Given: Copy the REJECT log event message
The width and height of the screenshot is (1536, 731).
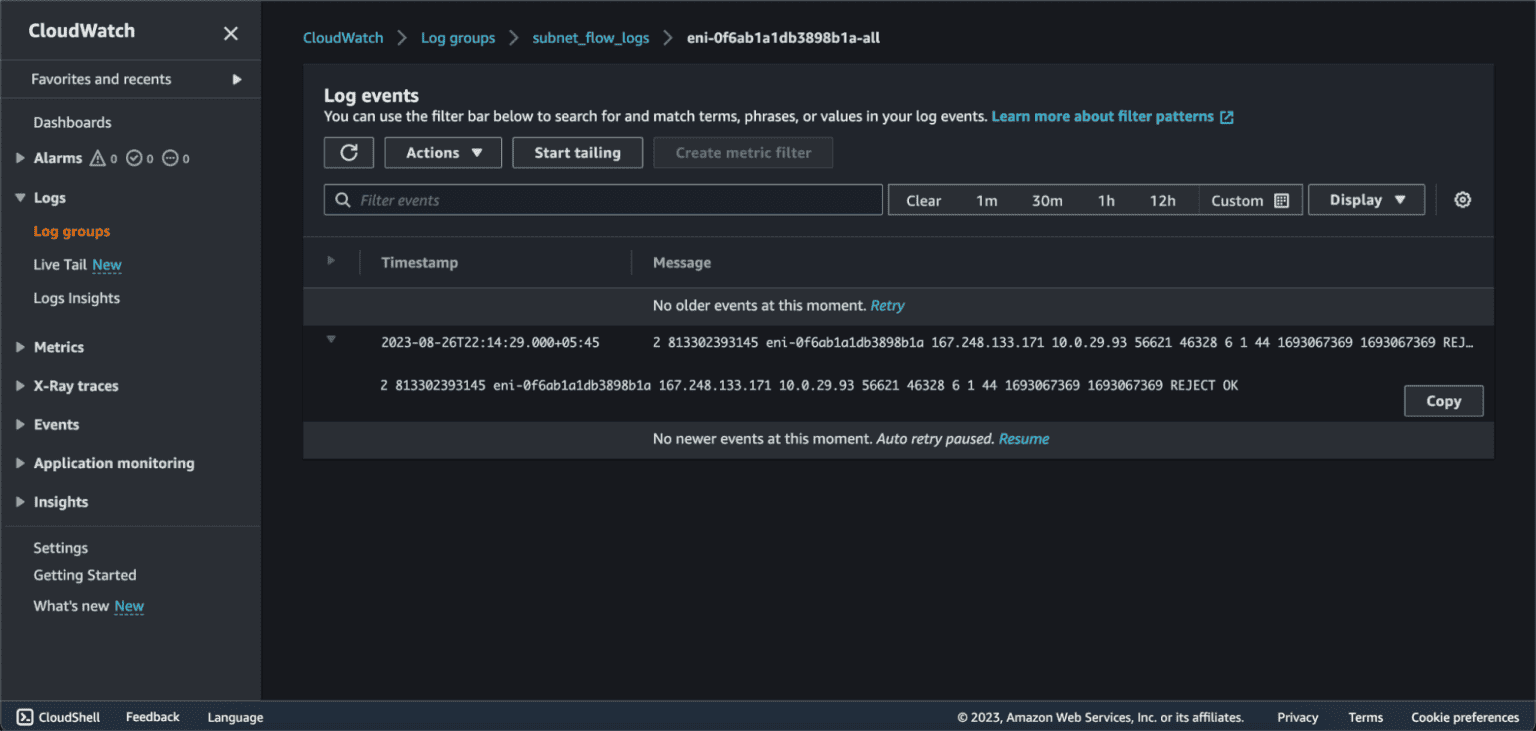Looking at the screenshot, I should point(1443,400).
